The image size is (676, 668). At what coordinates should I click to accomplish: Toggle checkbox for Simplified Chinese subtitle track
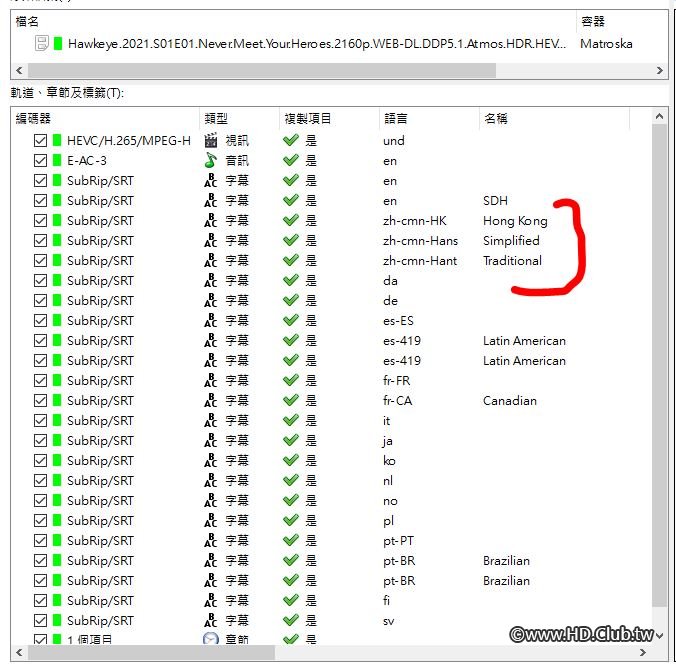[41, 240]
